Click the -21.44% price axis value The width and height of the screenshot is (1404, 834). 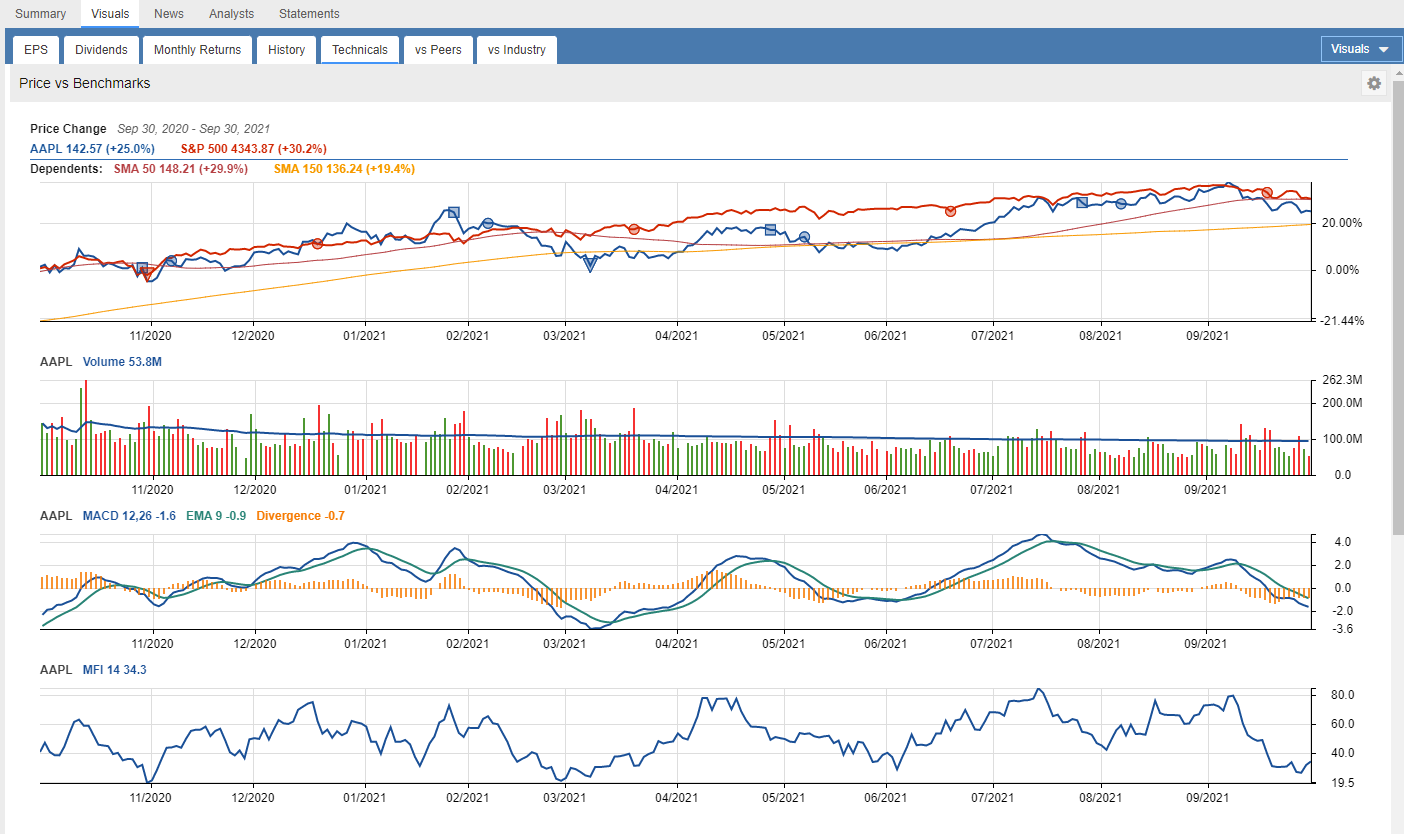click(1343, 321)
